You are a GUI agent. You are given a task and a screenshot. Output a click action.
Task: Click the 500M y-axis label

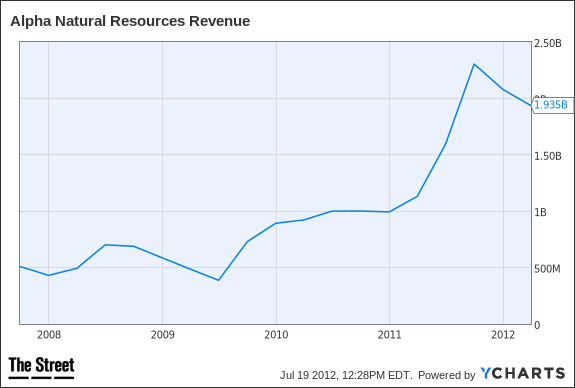(x=547, y=269)
